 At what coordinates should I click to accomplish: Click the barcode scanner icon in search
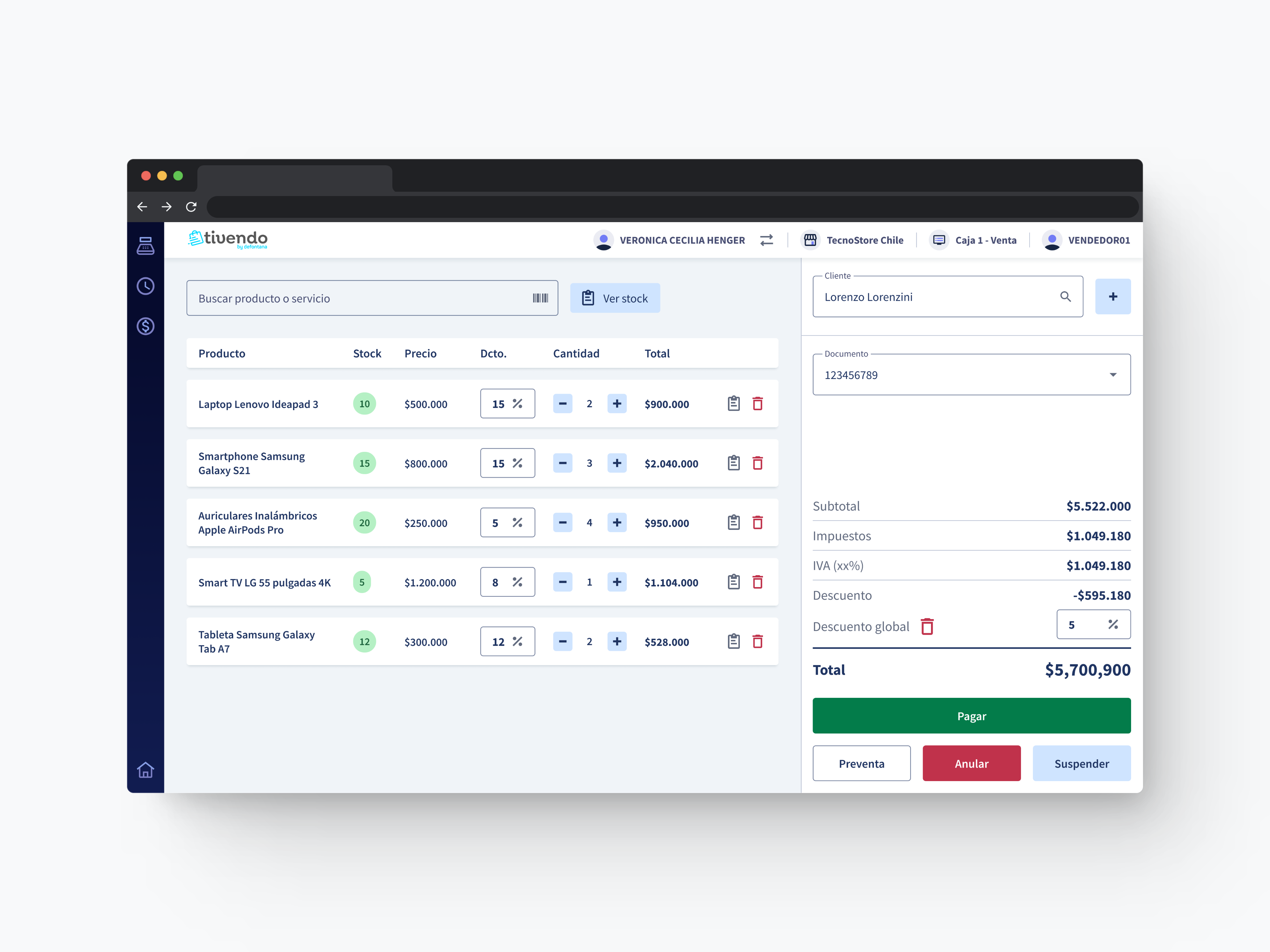pos(540,298)
